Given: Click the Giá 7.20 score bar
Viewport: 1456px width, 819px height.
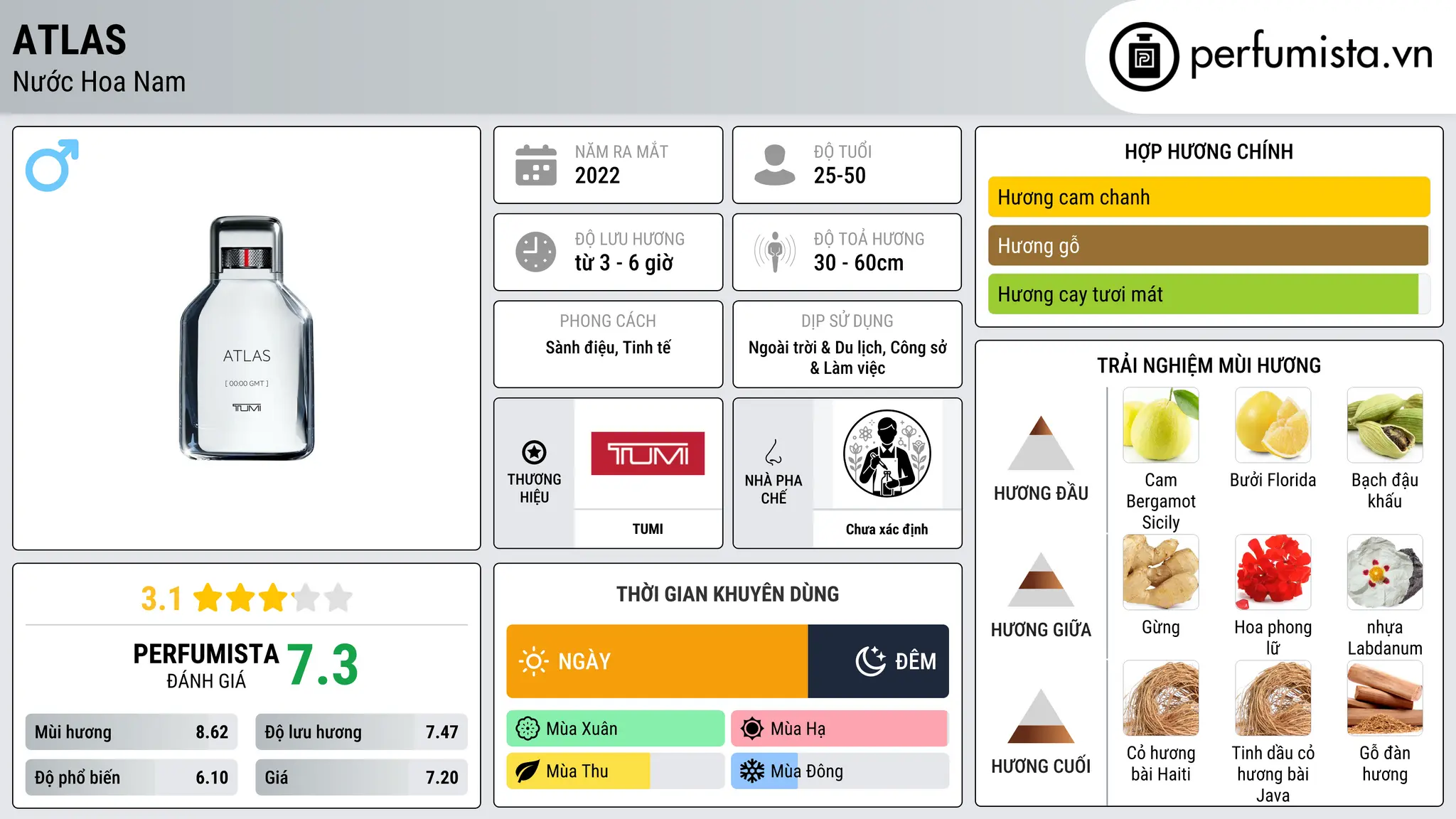Looking at the screenshot, I should coord(361,777).
